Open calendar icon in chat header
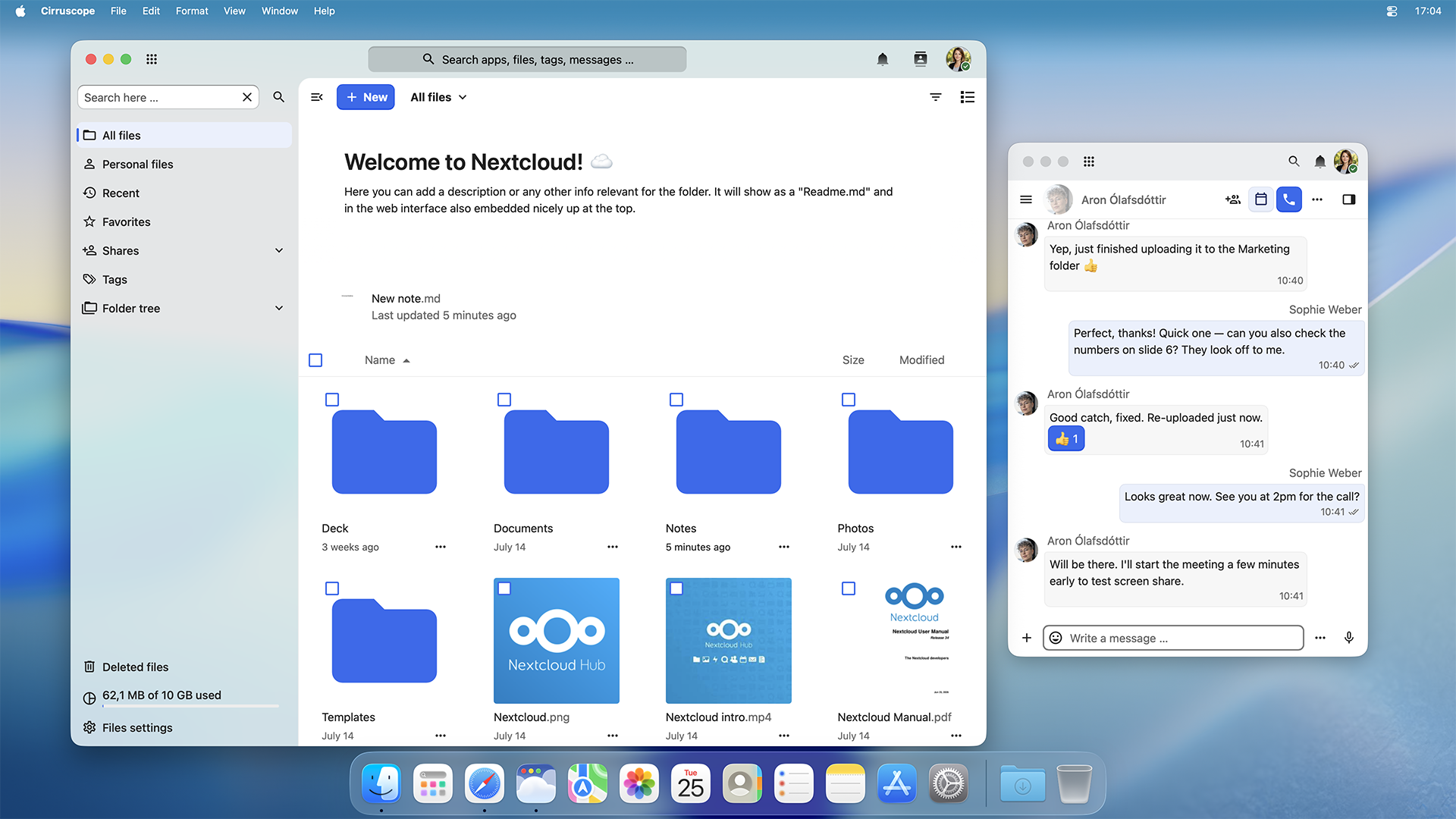Screen dimensions: 1456x819 point(1260,199)
